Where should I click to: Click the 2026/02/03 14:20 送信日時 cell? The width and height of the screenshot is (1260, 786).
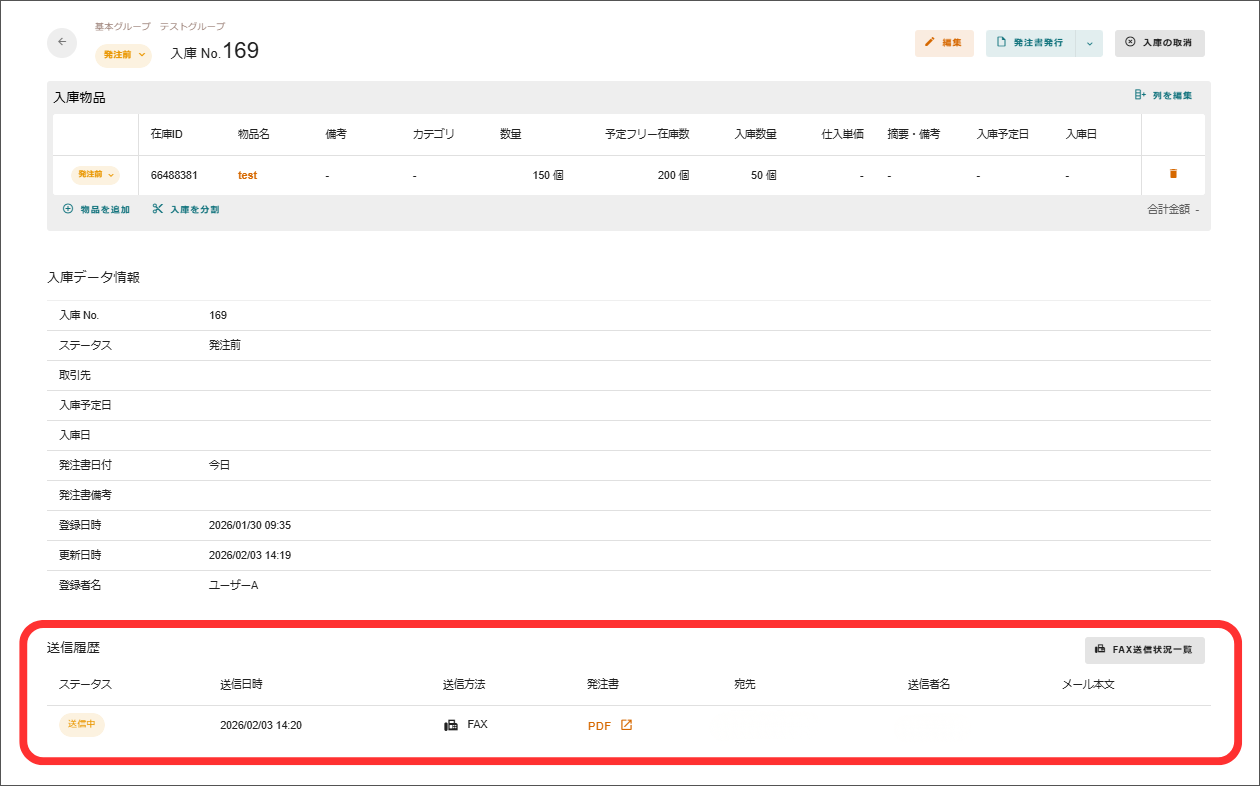click(x=261, y=725)
